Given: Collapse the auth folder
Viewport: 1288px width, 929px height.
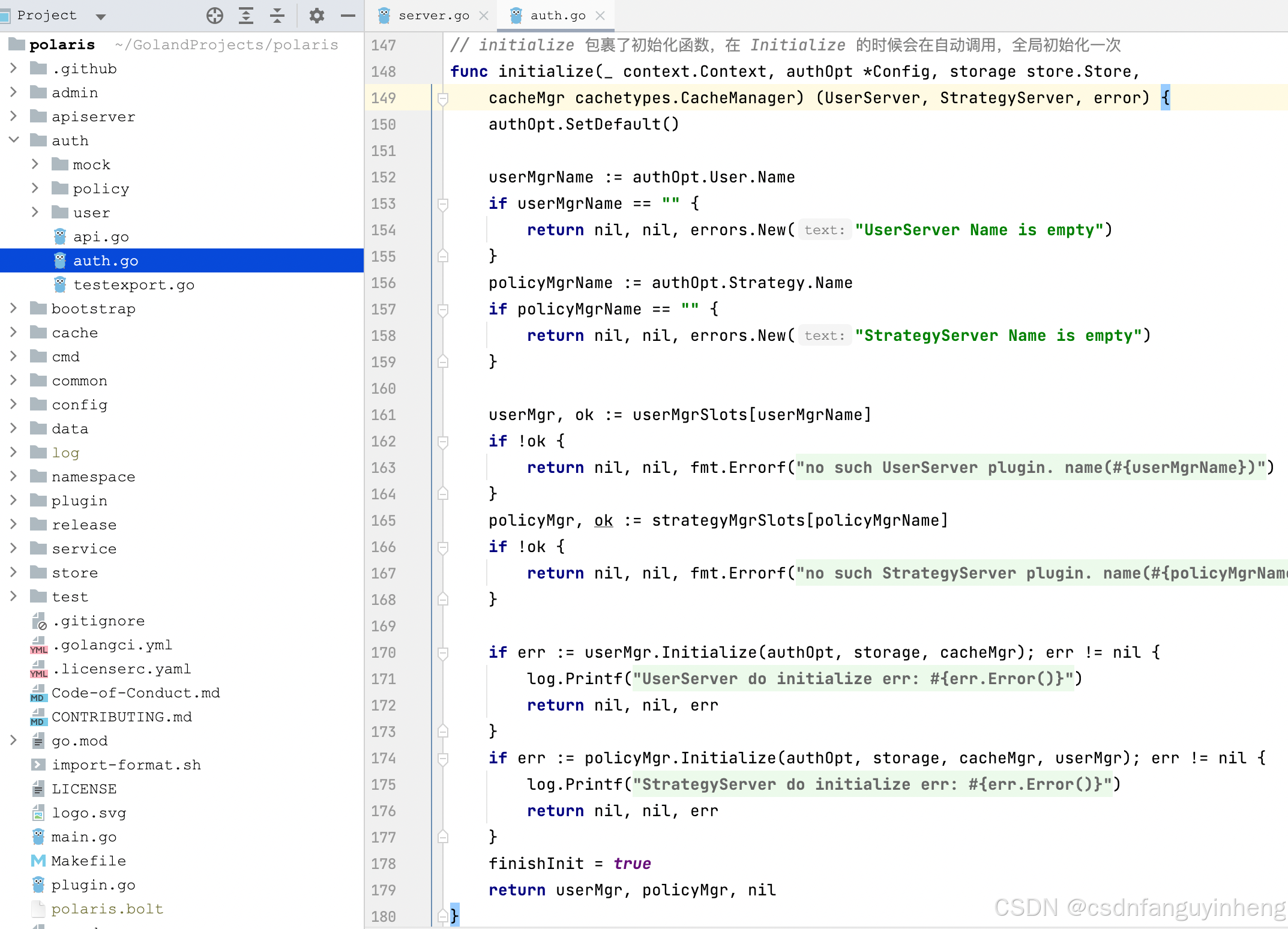Looking at the screenshot, I should (x=14, y=140).
